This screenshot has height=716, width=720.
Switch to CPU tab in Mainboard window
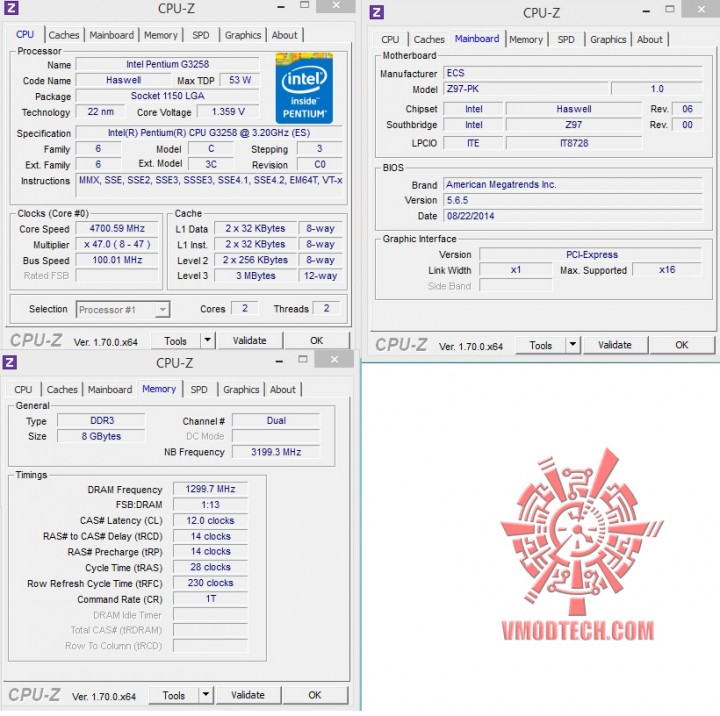[x=390, y=39]
